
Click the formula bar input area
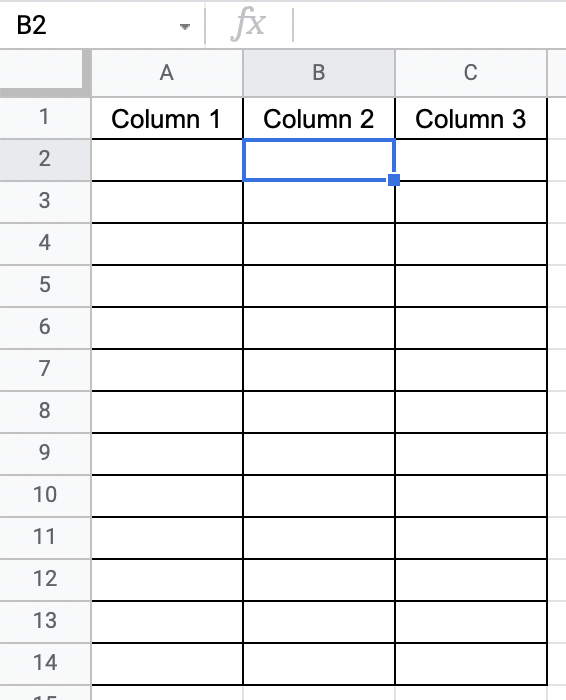[x=429, y=25]
